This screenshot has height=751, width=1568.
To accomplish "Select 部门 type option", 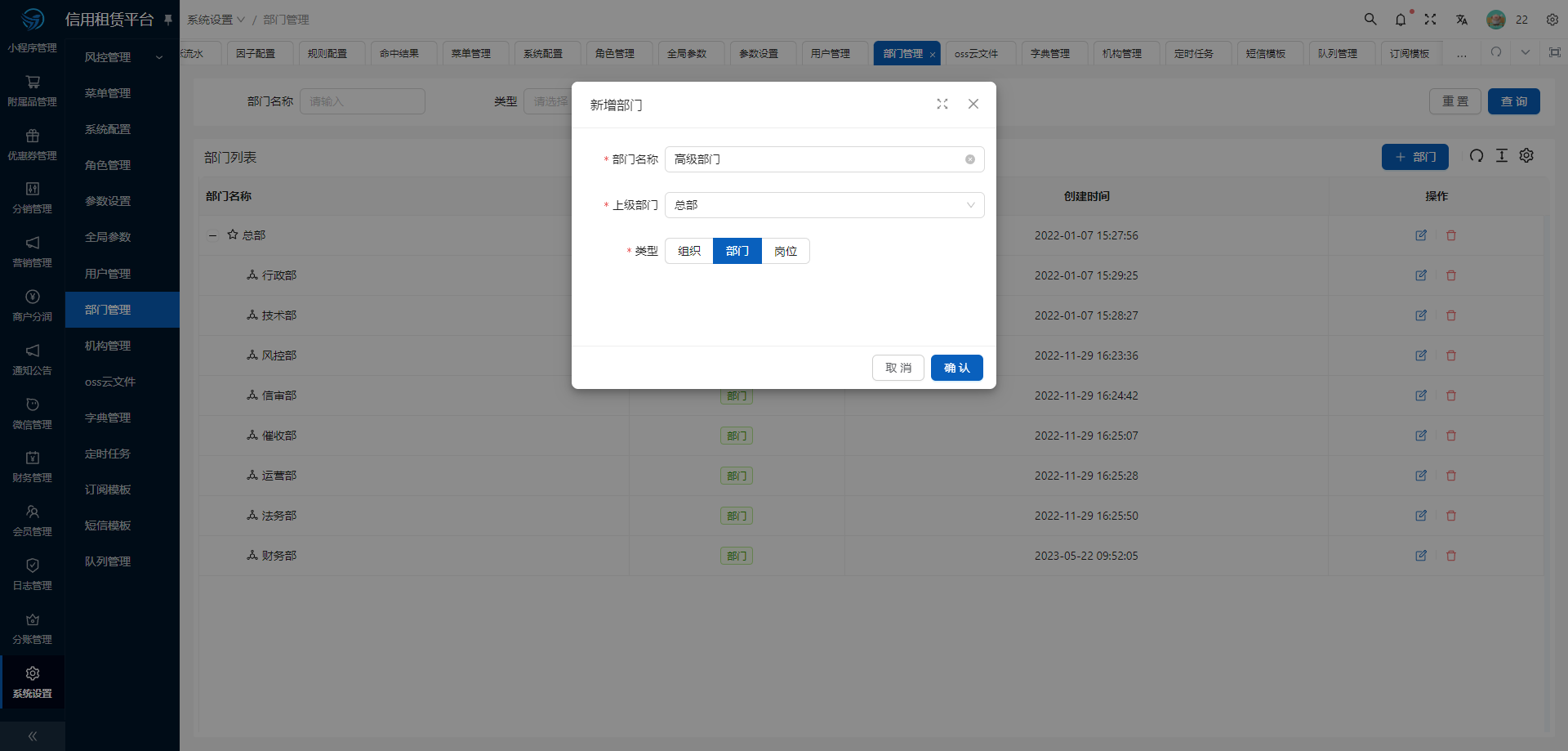I will tap(737, 251).
